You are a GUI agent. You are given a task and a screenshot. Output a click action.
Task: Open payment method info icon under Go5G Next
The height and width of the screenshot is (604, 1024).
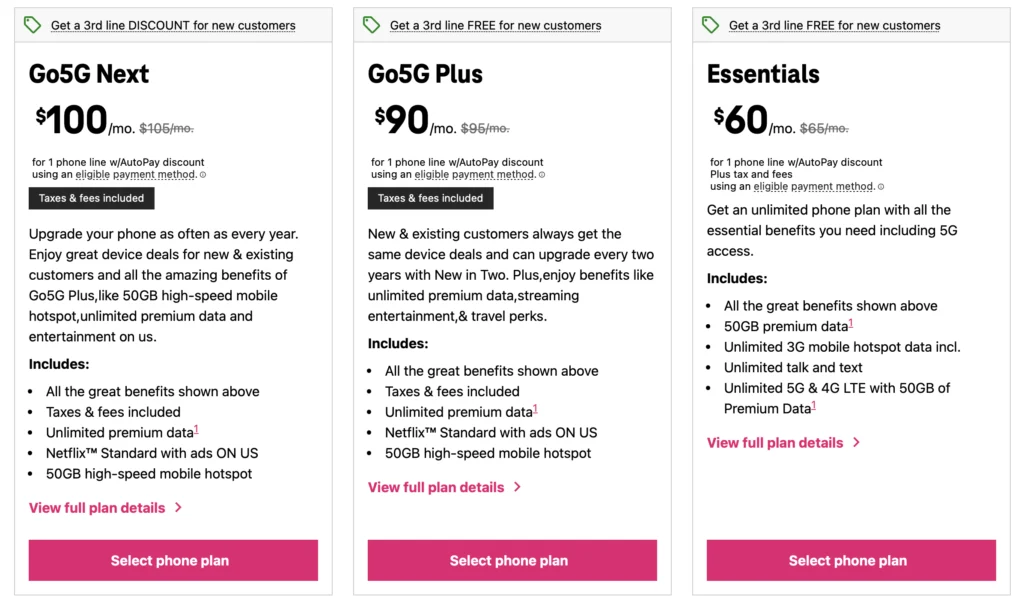pos(203,175)
